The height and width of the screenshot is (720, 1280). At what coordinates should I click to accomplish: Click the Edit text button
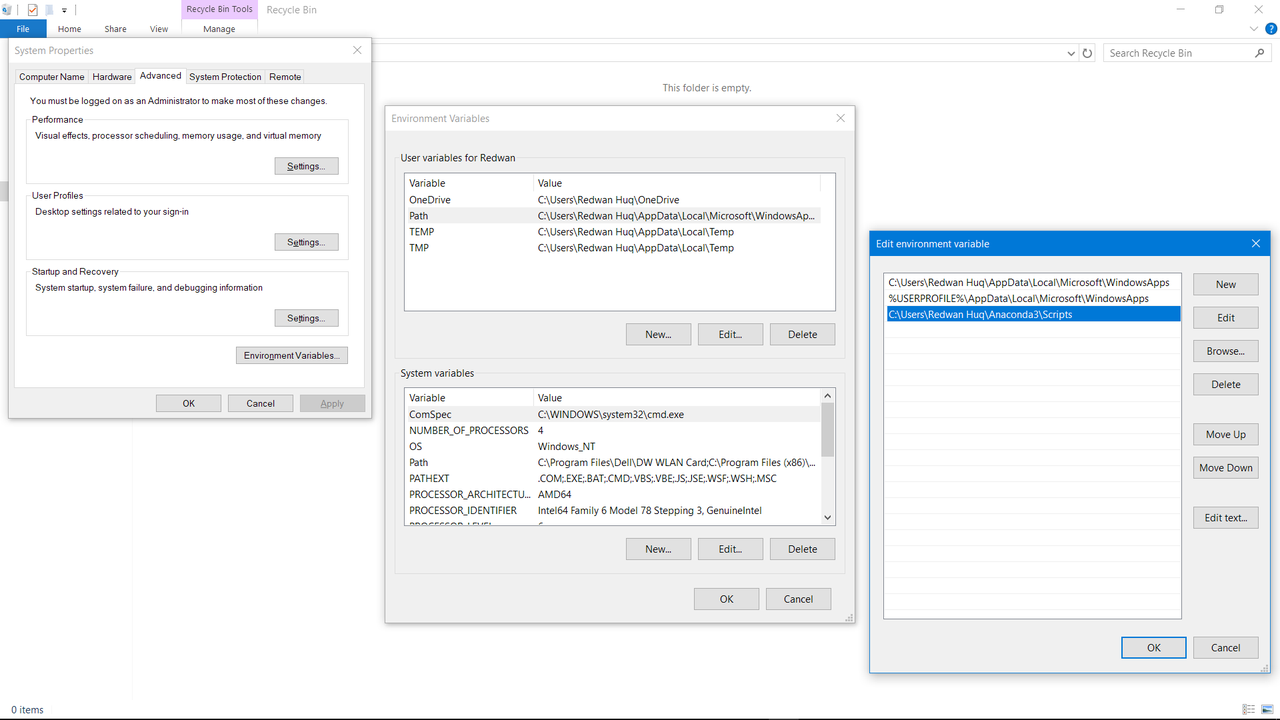click(x=1226, y=517)
